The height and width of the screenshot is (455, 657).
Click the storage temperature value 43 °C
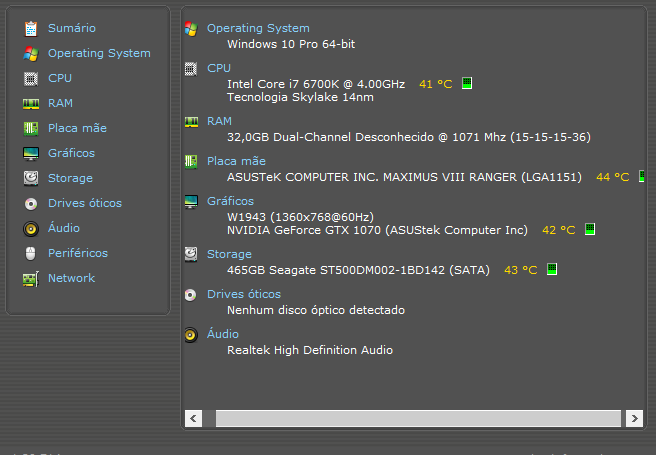click(x=520, y=270)
